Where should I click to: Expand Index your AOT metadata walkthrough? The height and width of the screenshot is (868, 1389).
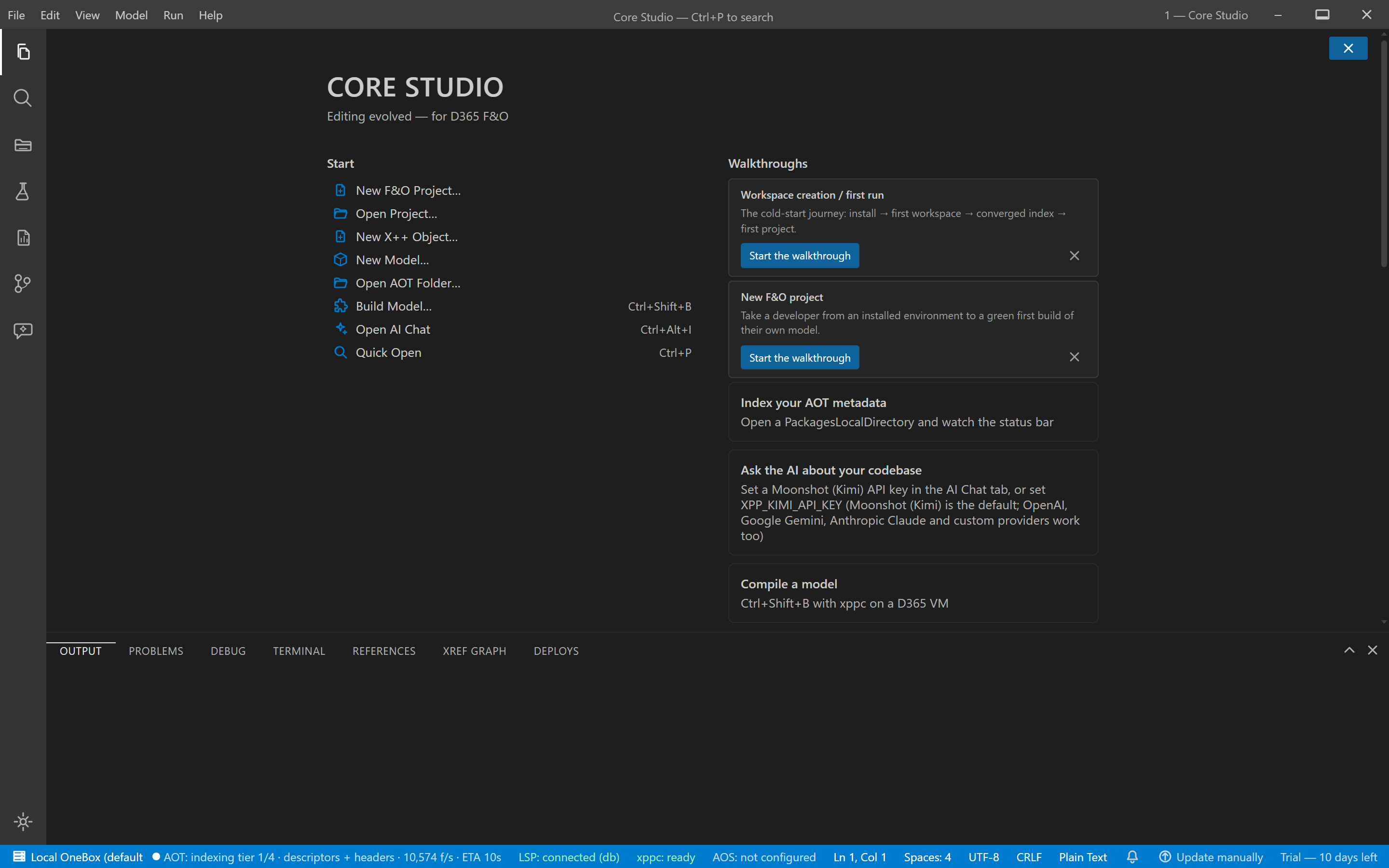pos(912,412)
